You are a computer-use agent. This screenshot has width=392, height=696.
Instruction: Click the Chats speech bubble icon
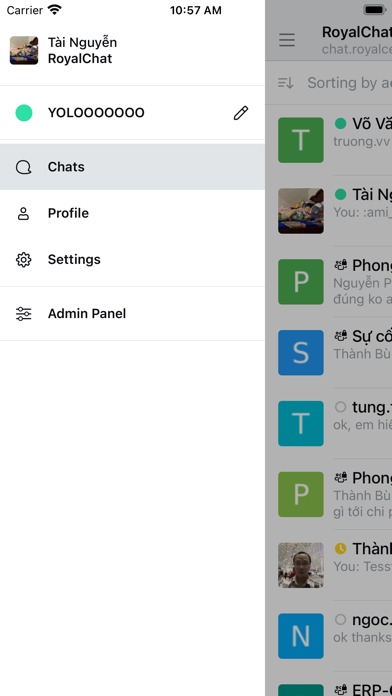[24, 167]
